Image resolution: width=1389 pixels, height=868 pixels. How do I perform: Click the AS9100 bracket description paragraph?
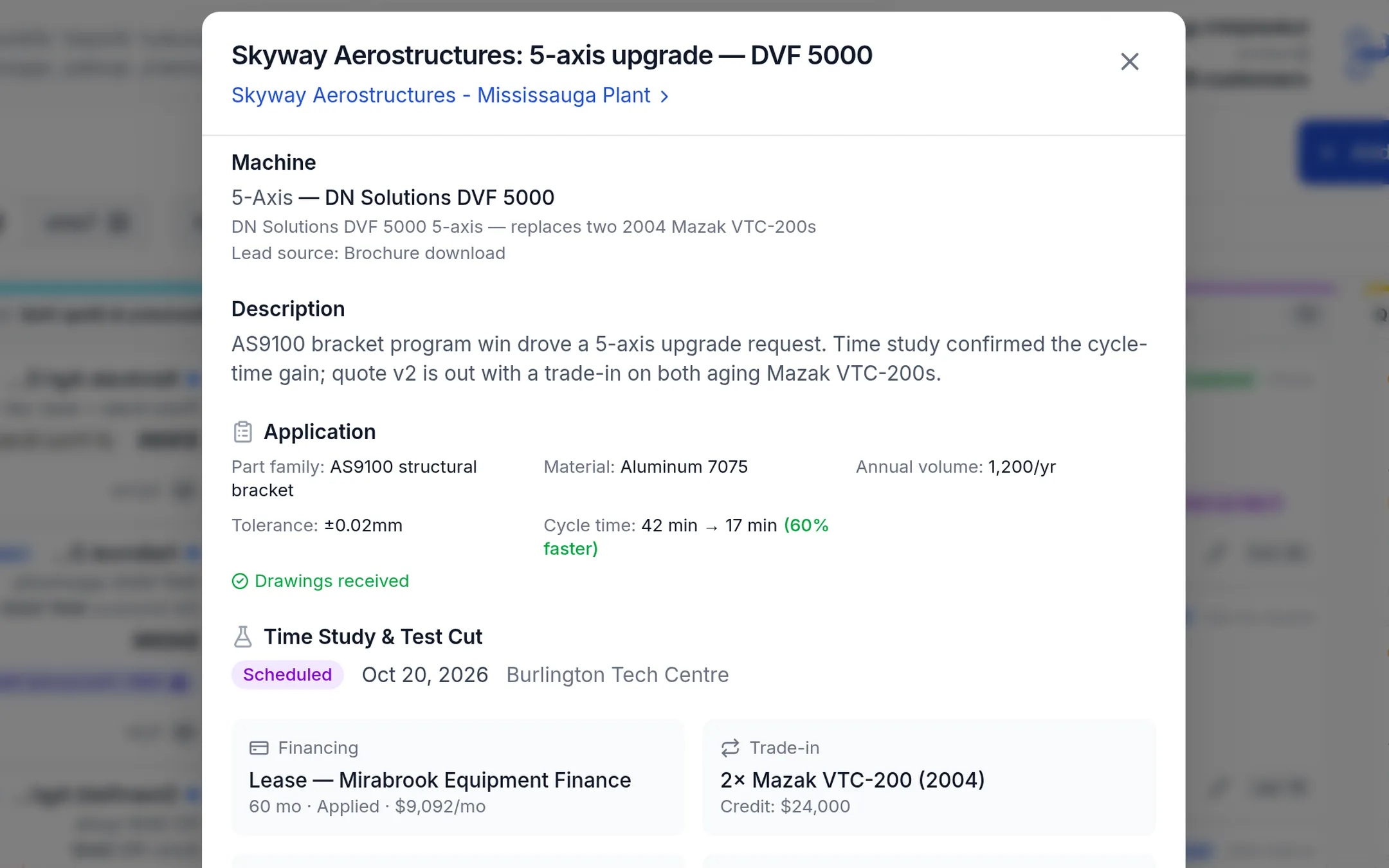point(689,359)
